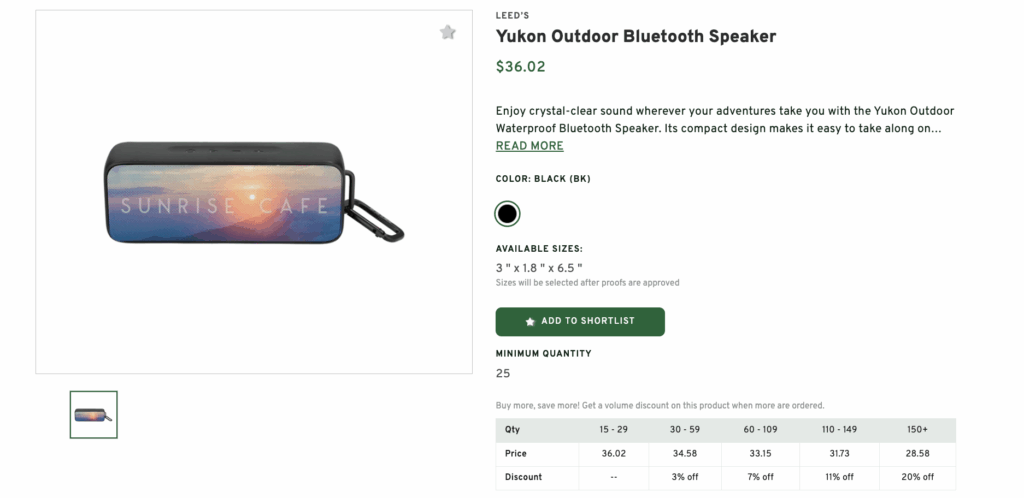Click the green $36.02 price
Screen dimensions: 1024x498
click(520, 68)
